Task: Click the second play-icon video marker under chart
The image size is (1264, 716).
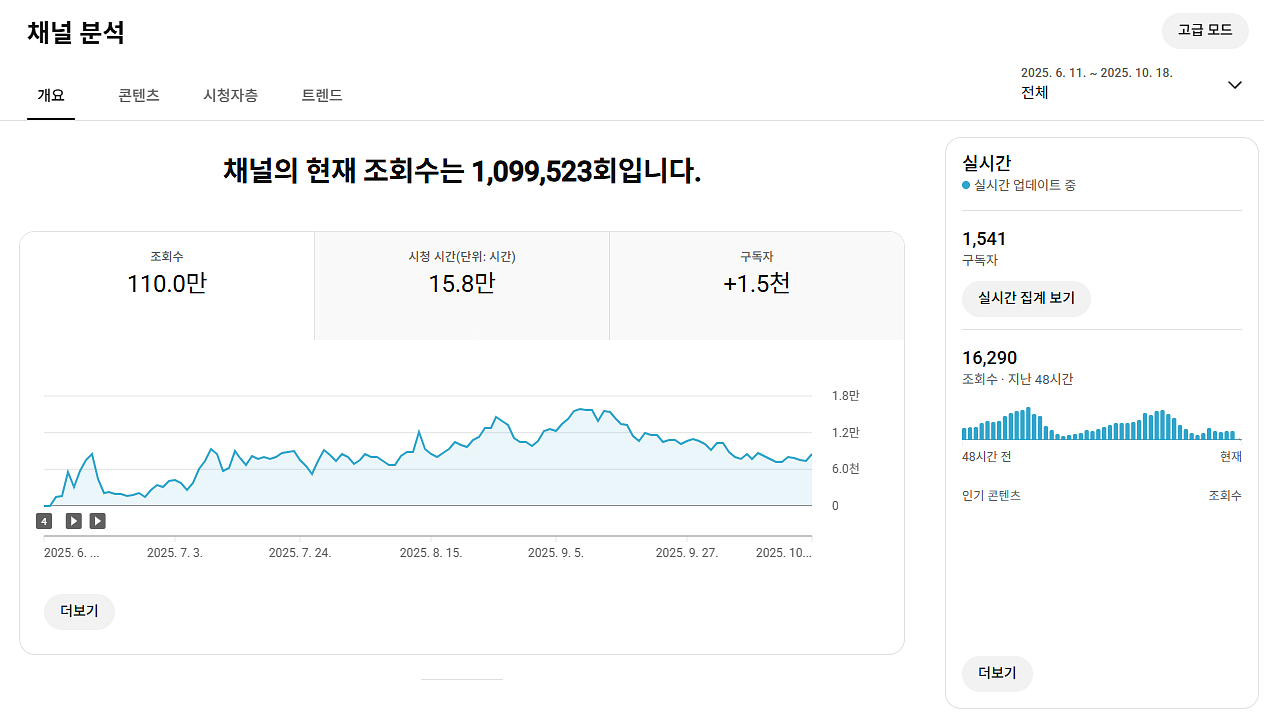Action: (x=97, y=521)
